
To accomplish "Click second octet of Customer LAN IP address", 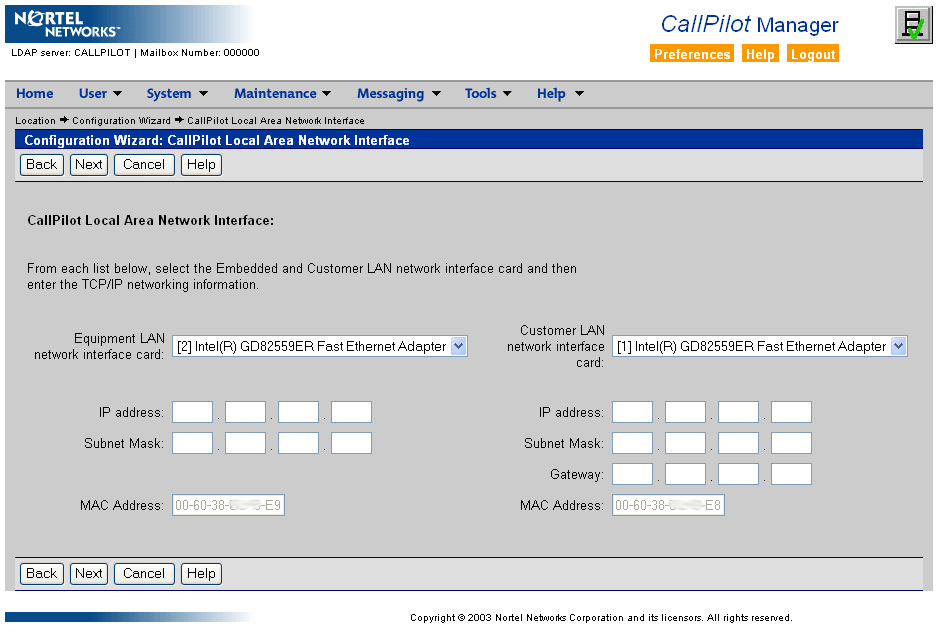I will click(686, 412).
